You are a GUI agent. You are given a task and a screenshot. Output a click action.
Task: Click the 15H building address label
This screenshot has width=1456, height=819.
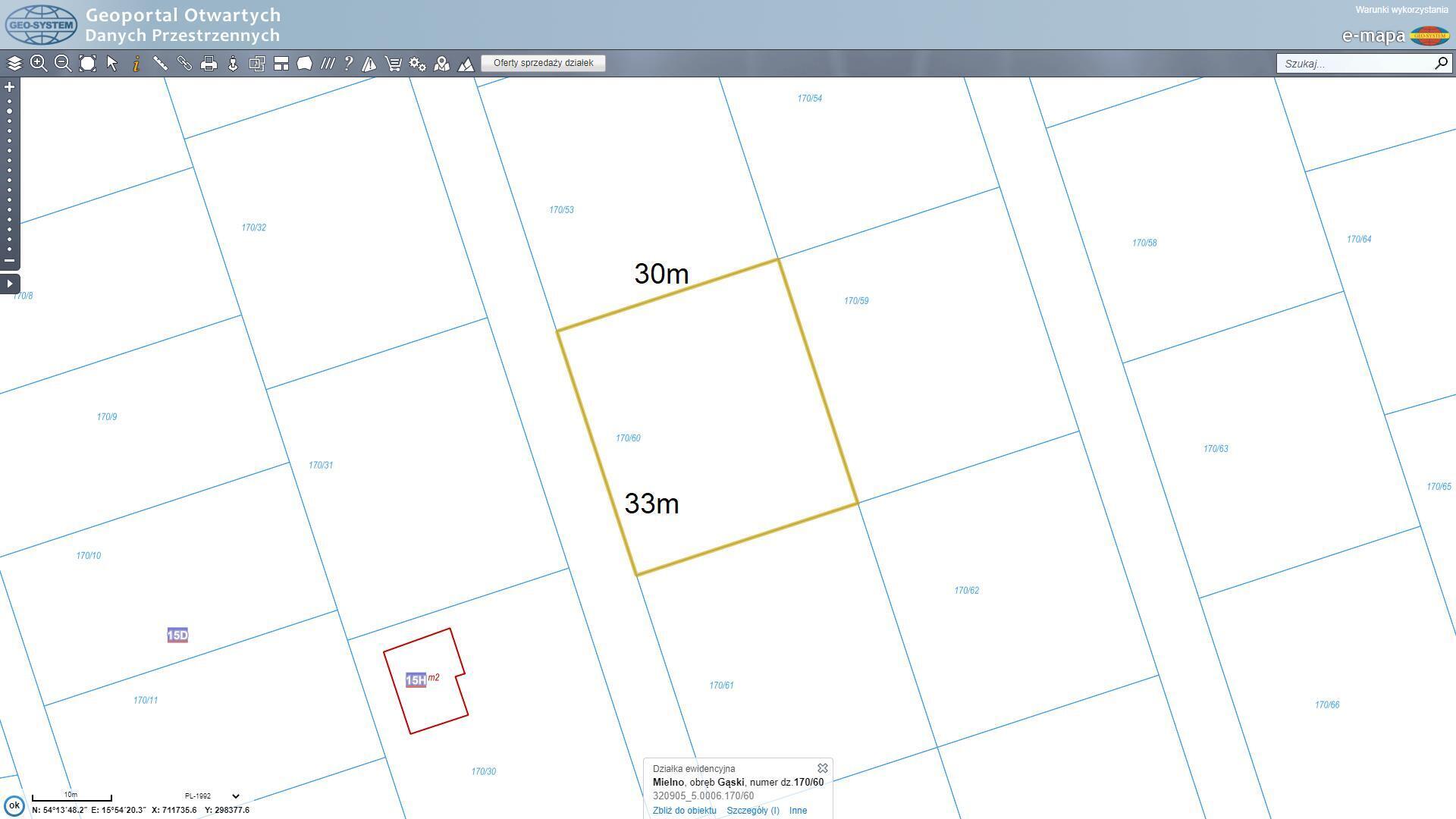coord(416,680)
